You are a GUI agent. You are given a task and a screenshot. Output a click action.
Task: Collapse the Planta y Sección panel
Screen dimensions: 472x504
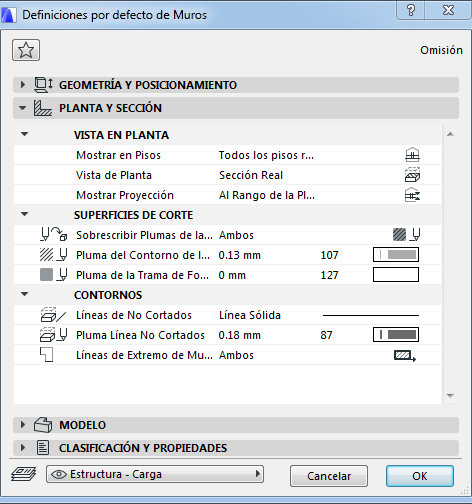(x=23, y=108)
